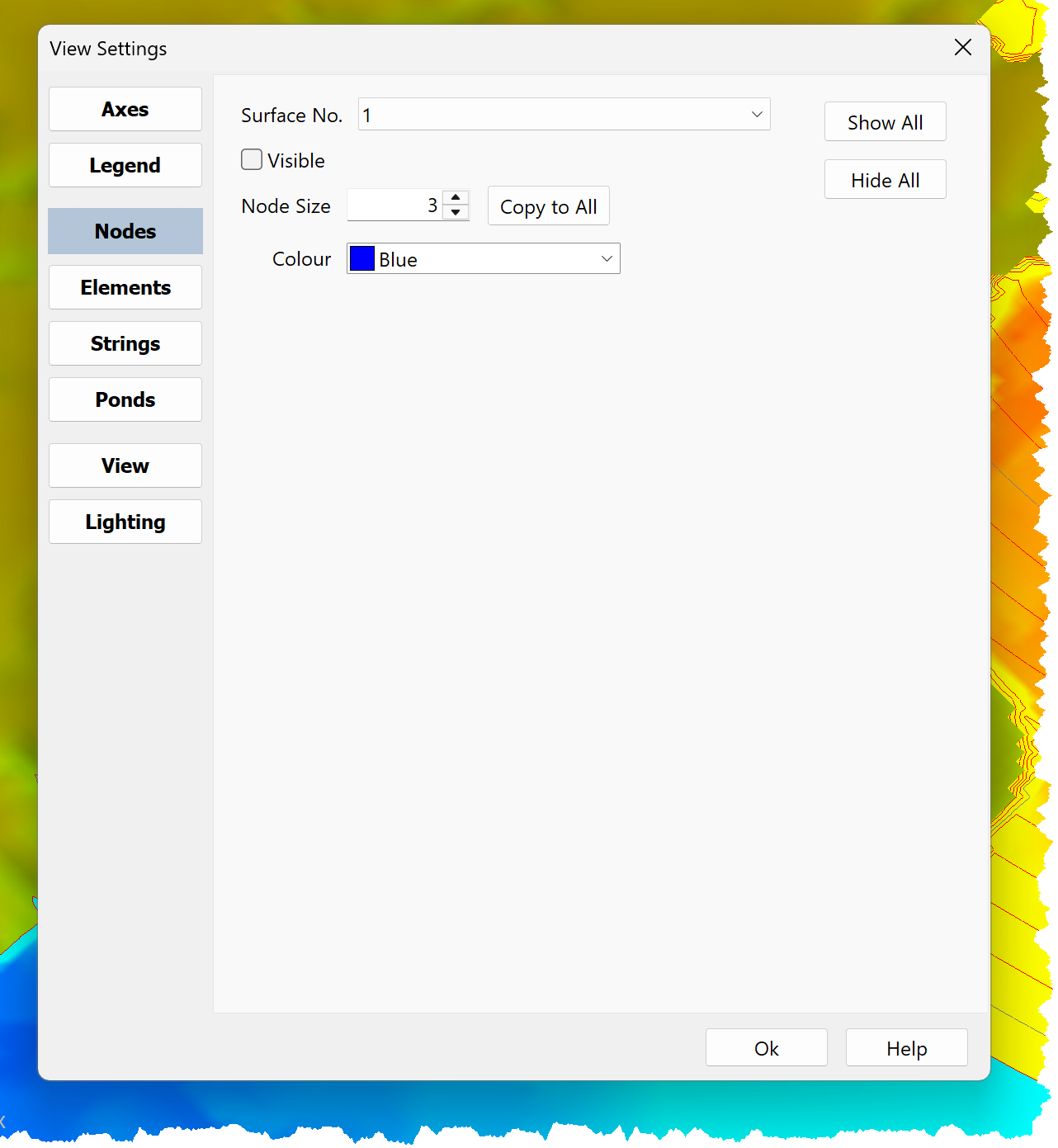The image size is (1058, 1148).
Task: Decrease Node Size with down arrow
Action: tap(456, 213)
